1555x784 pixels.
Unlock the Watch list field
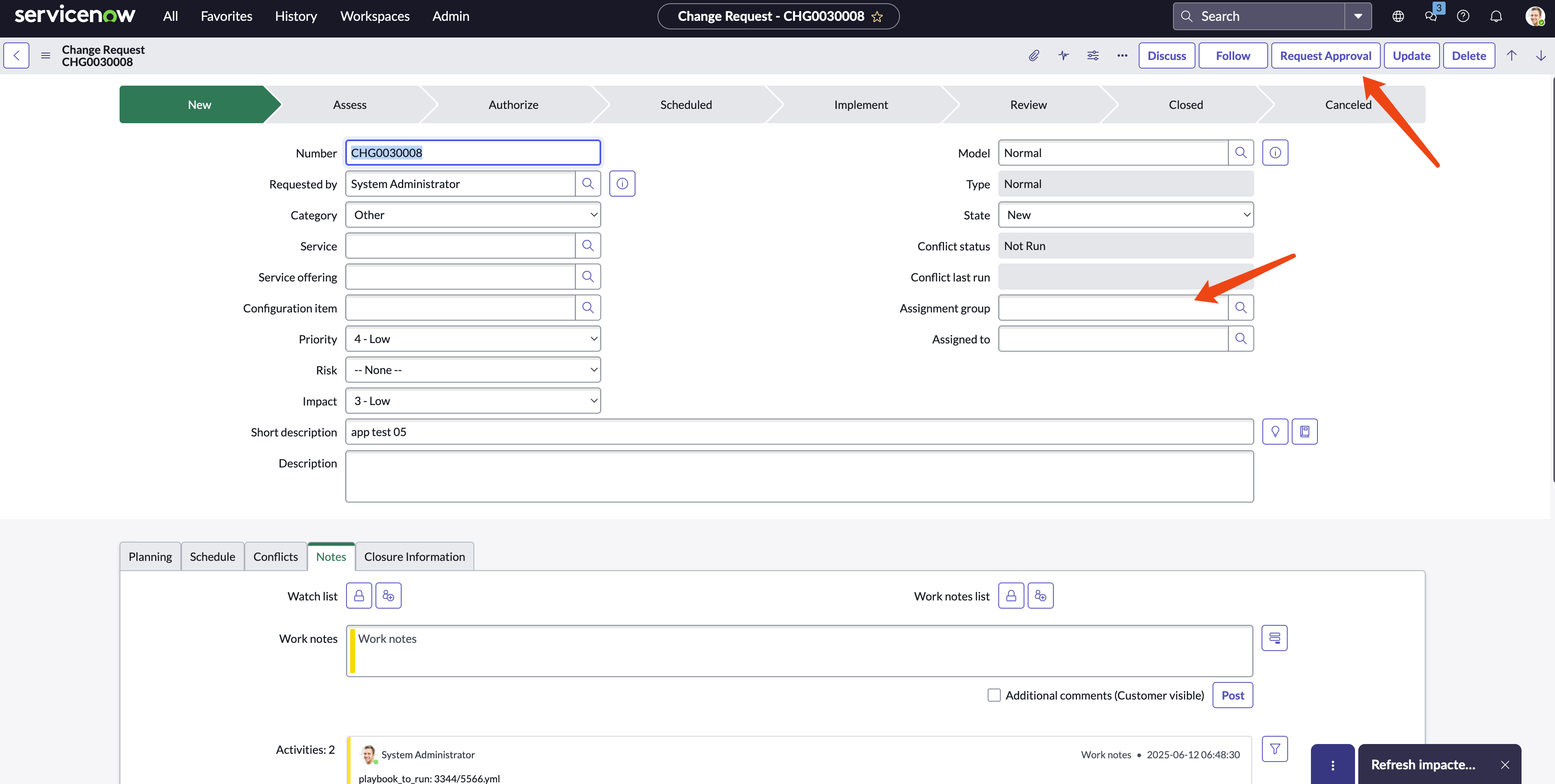tap(359, 596)
